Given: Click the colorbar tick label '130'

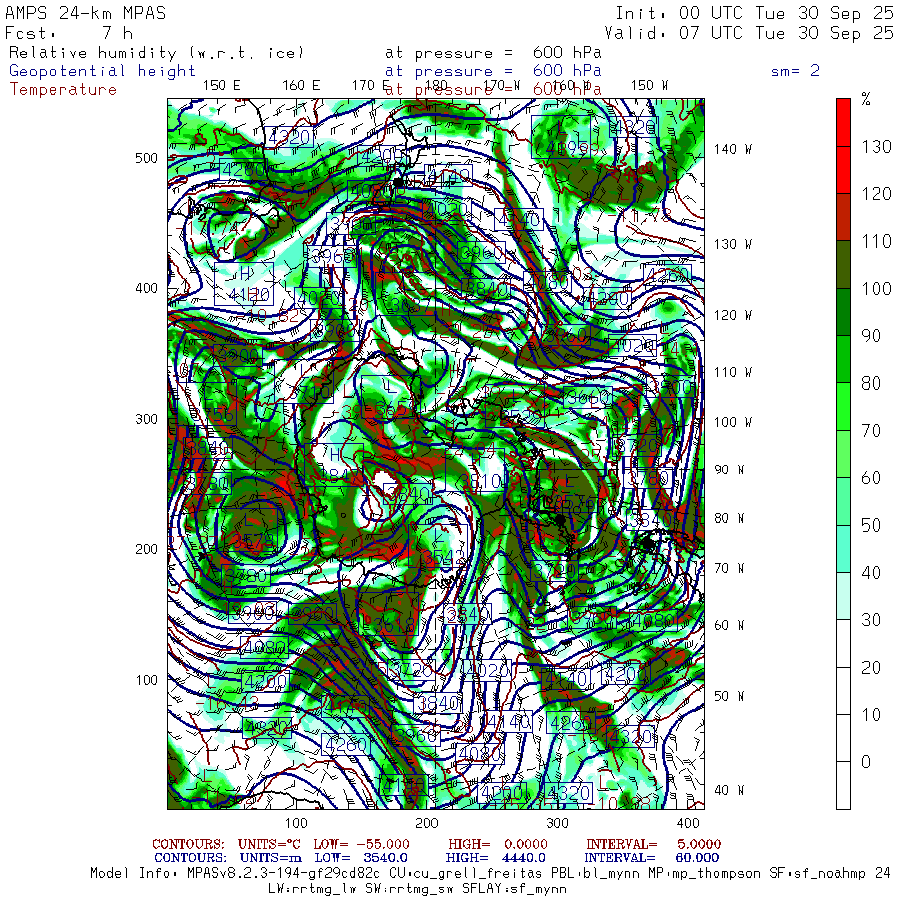Looking at the screenshot, I should [x=876, y=147].
